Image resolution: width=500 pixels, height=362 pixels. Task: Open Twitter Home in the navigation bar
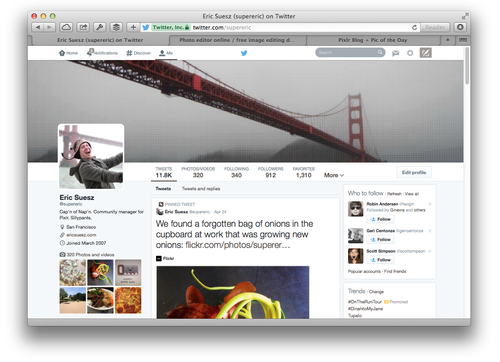pos(68,53)
